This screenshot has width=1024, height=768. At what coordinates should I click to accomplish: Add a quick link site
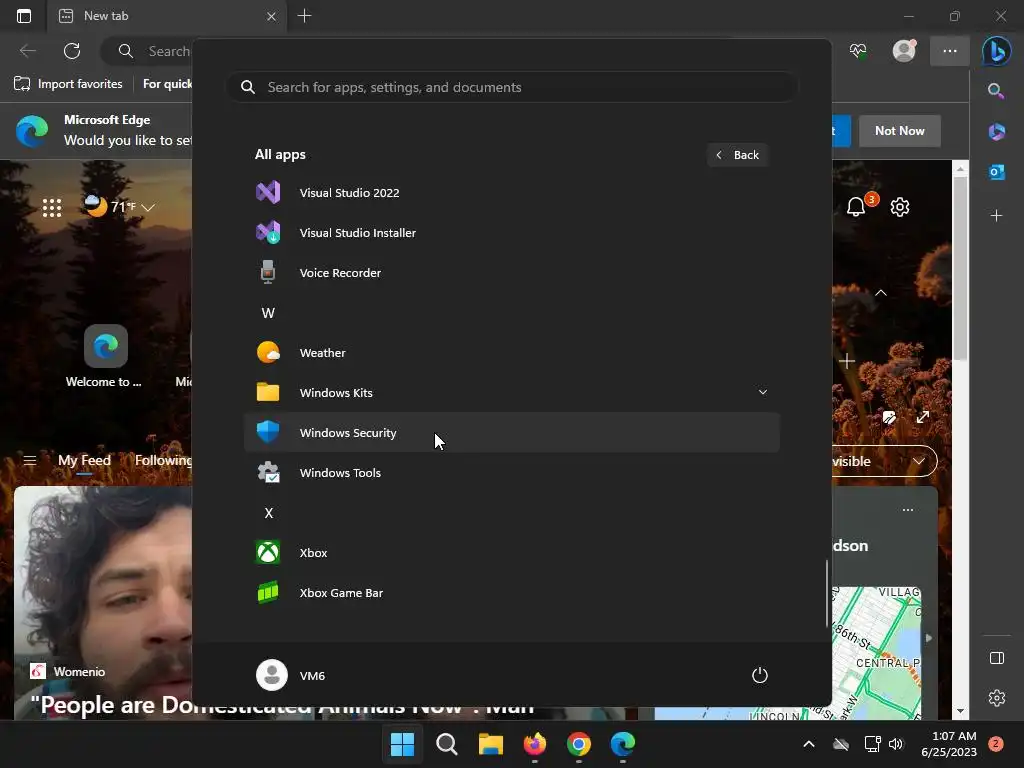pyautogui.click(x=847, y=361)
